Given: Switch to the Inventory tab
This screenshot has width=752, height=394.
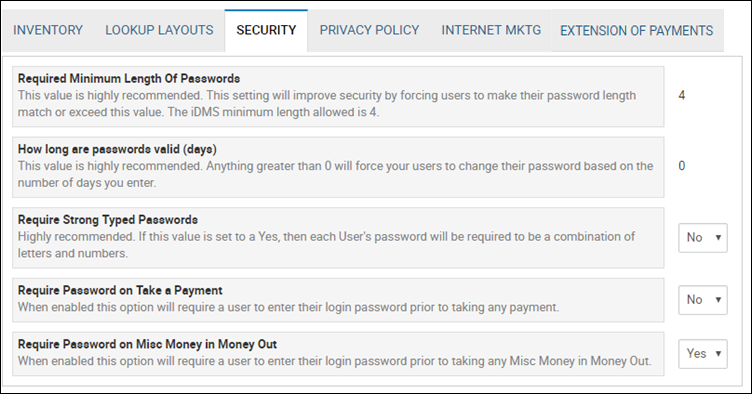Looking at the screenshot, I should (x=48, y=30).
